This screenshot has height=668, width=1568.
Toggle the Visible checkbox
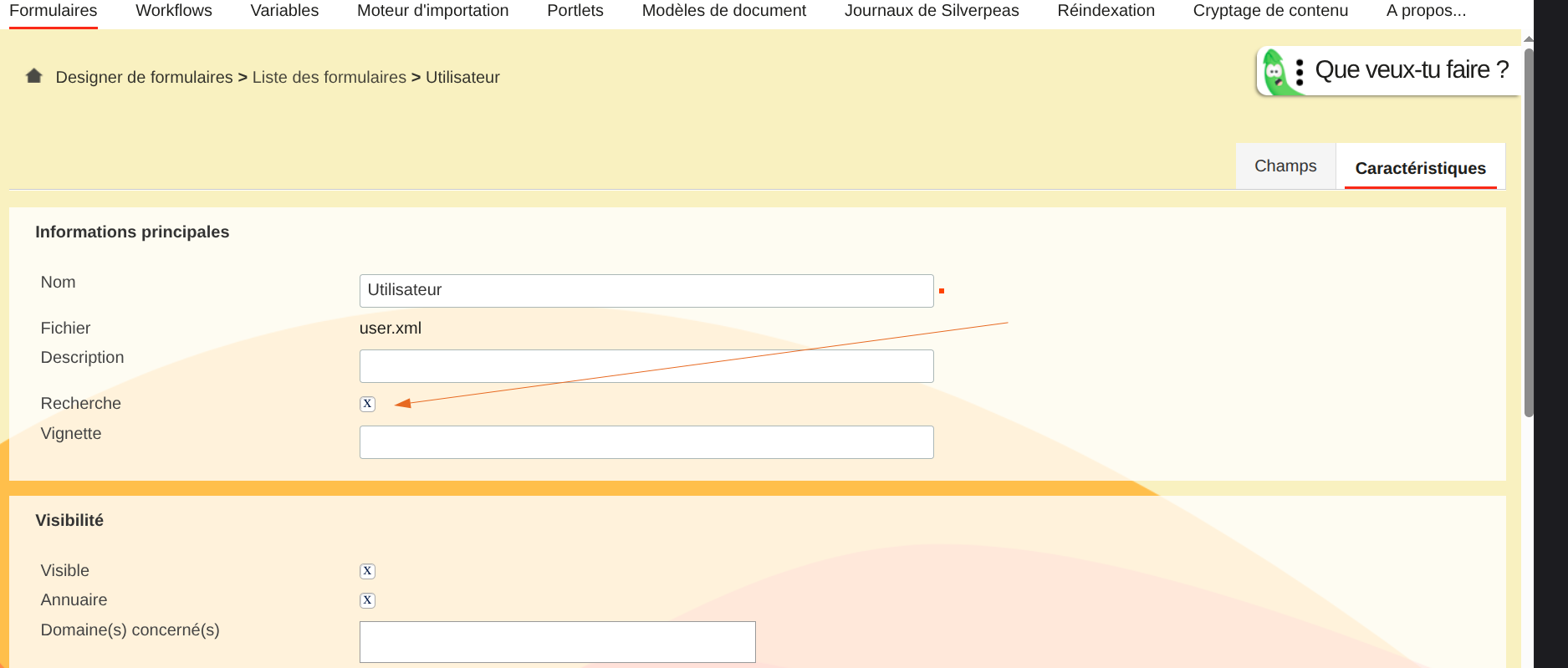tap(367, 571)
